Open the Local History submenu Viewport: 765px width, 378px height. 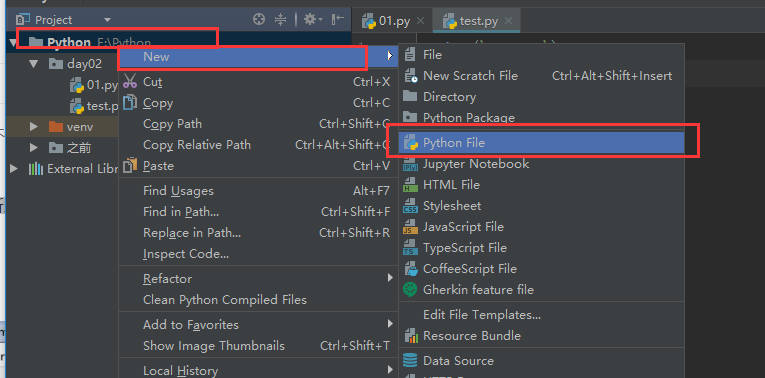click(258, 370)
